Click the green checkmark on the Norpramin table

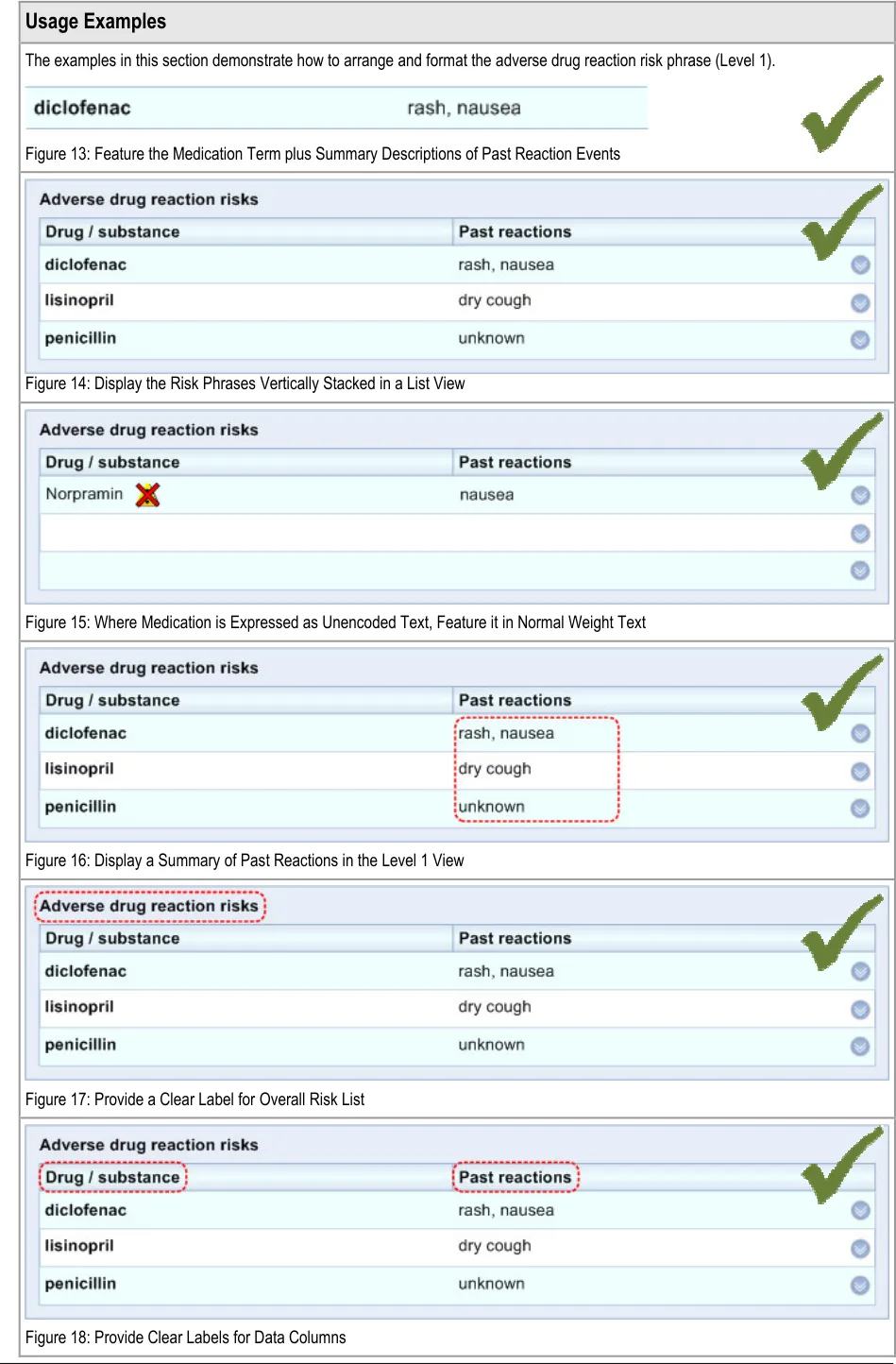click(x=839, y=452)
